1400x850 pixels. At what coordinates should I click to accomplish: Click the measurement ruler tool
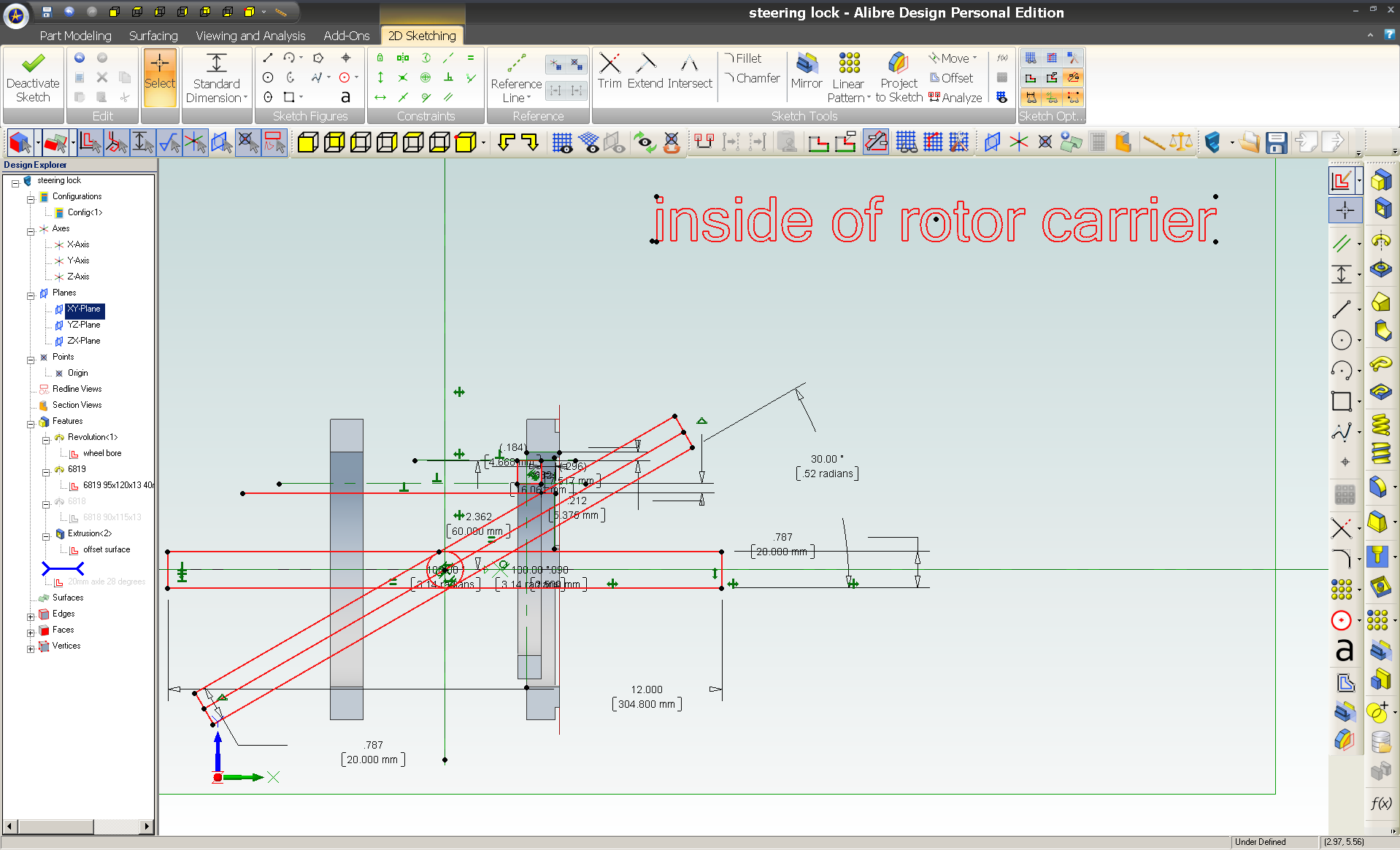pos(1153,142)
